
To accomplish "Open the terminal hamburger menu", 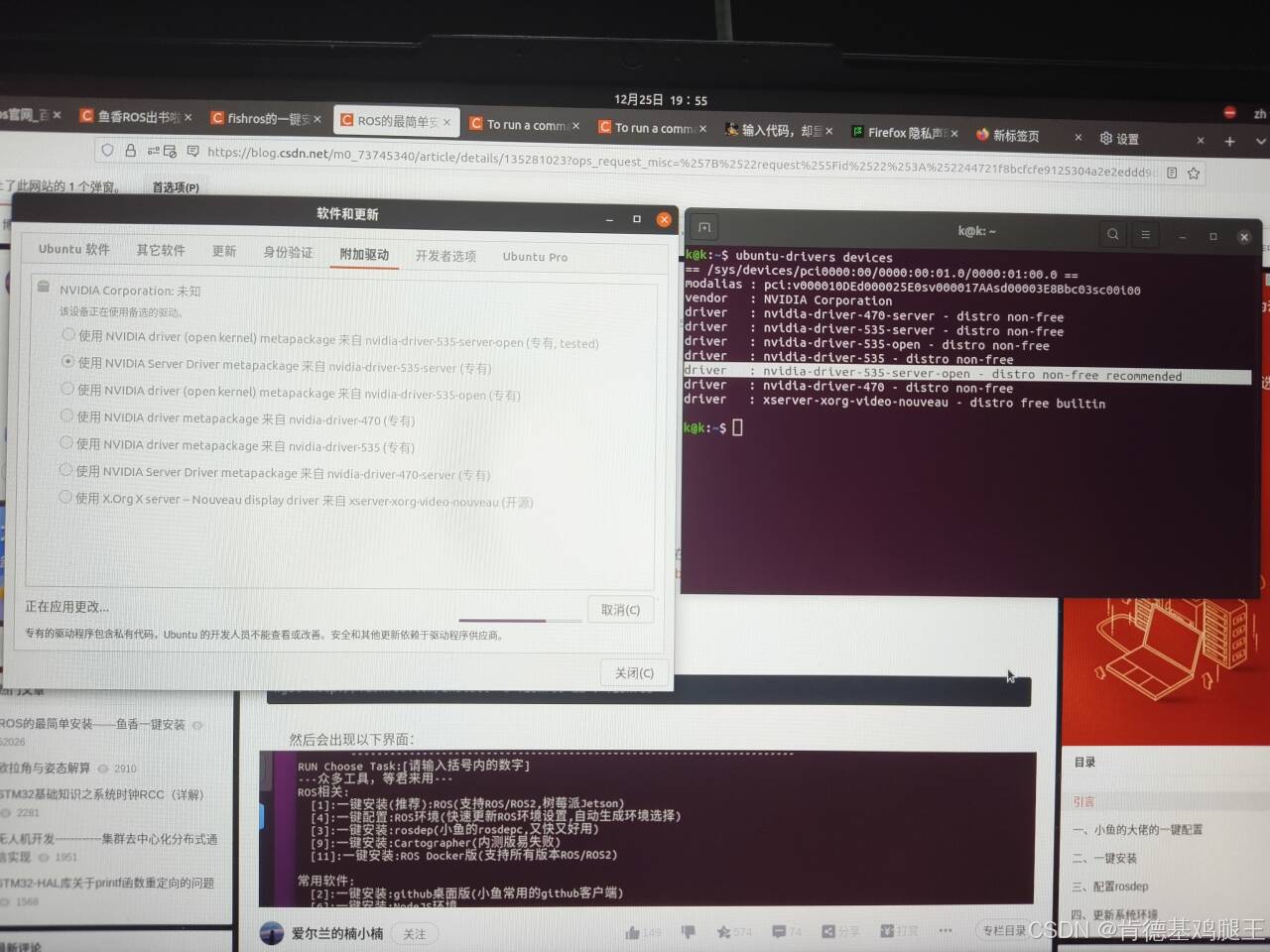I will (1145, 235).
